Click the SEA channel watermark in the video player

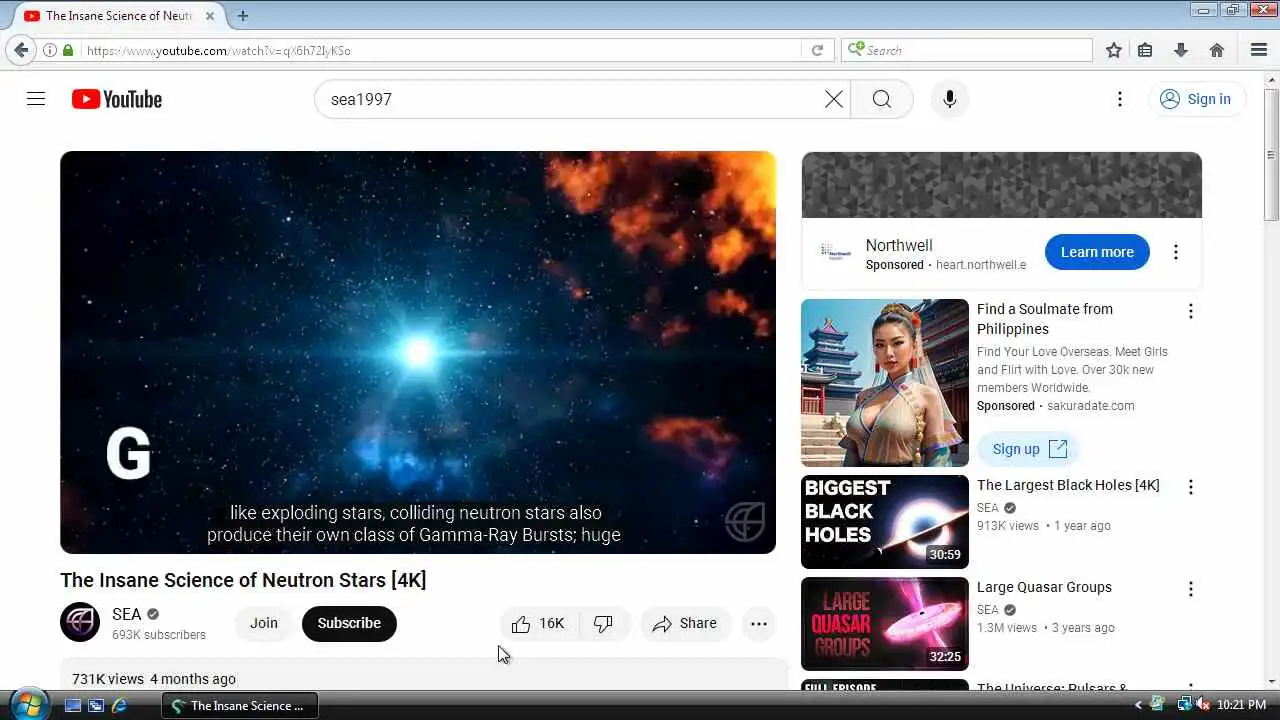click(x=745, y=522)
